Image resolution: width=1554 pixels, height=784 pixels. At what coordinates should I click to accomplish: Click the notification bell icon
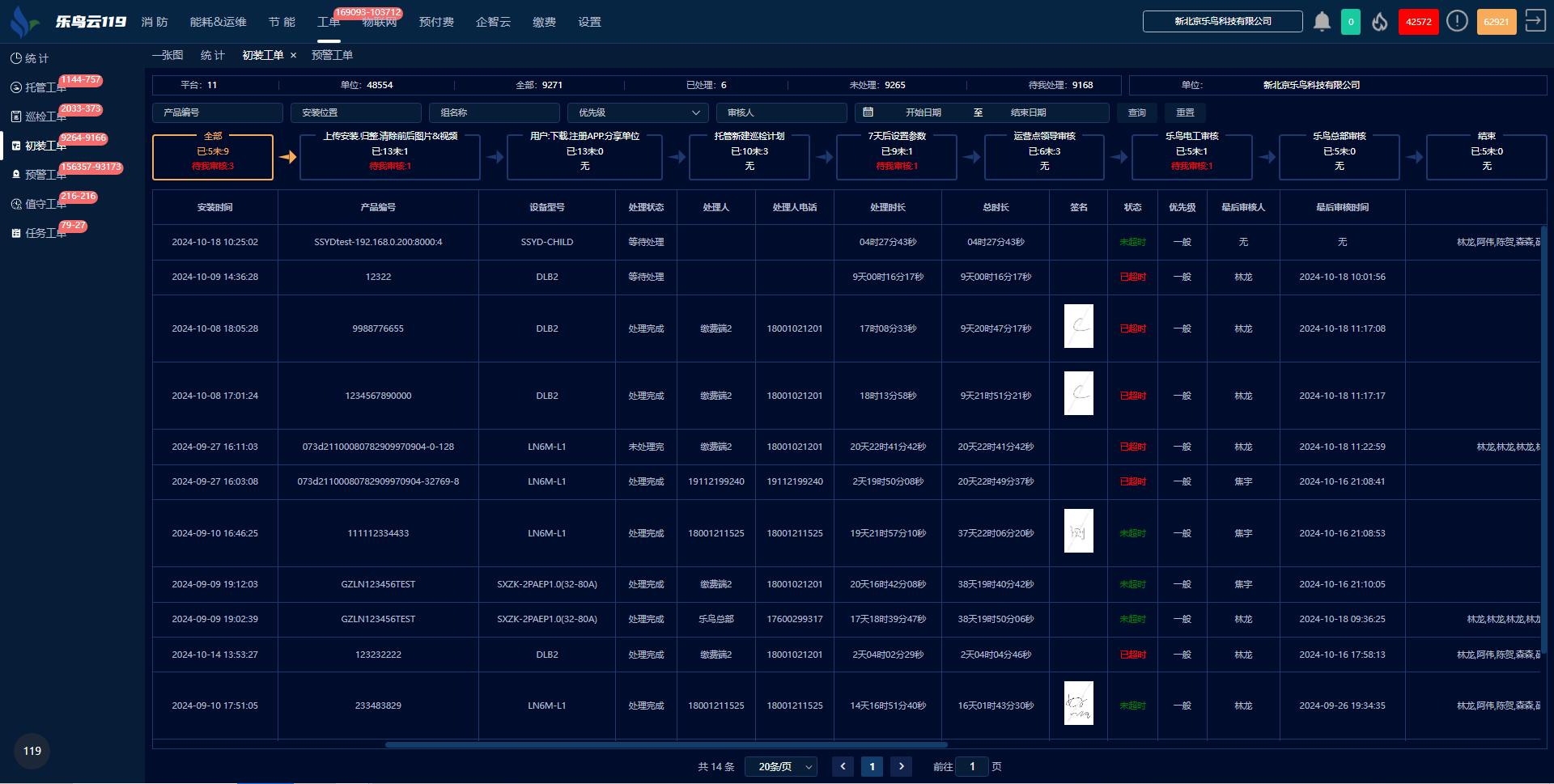click(x=1322, y=22)
